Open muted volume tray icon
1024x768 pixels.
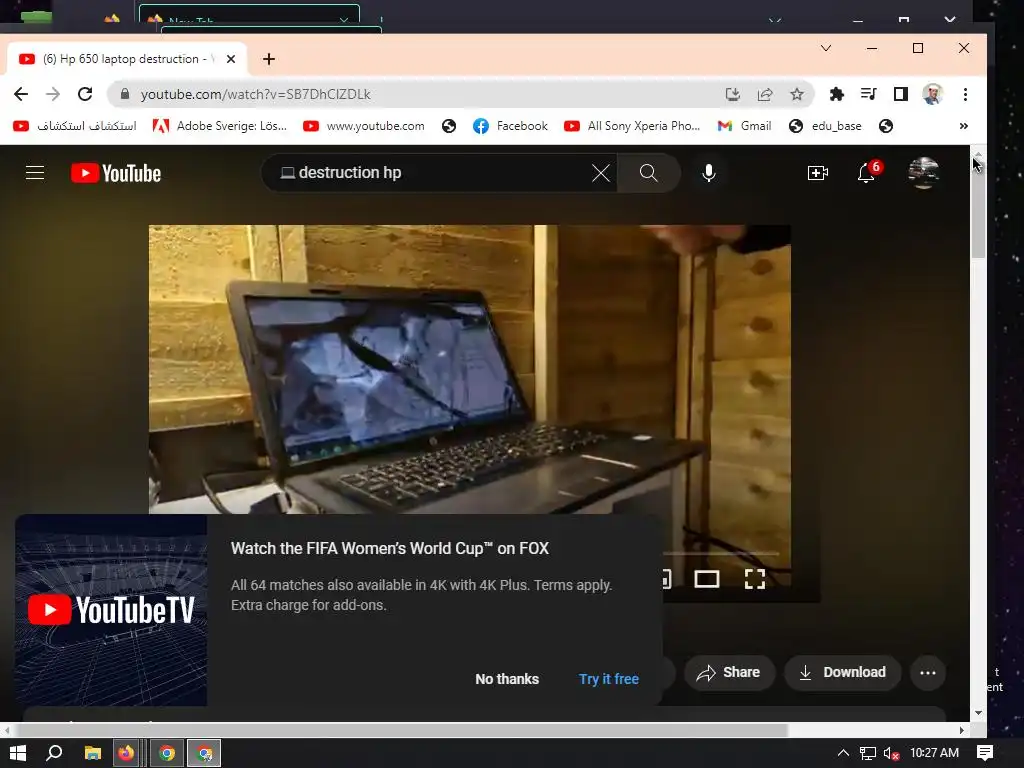pyautogui.click(x=891, y=753)
